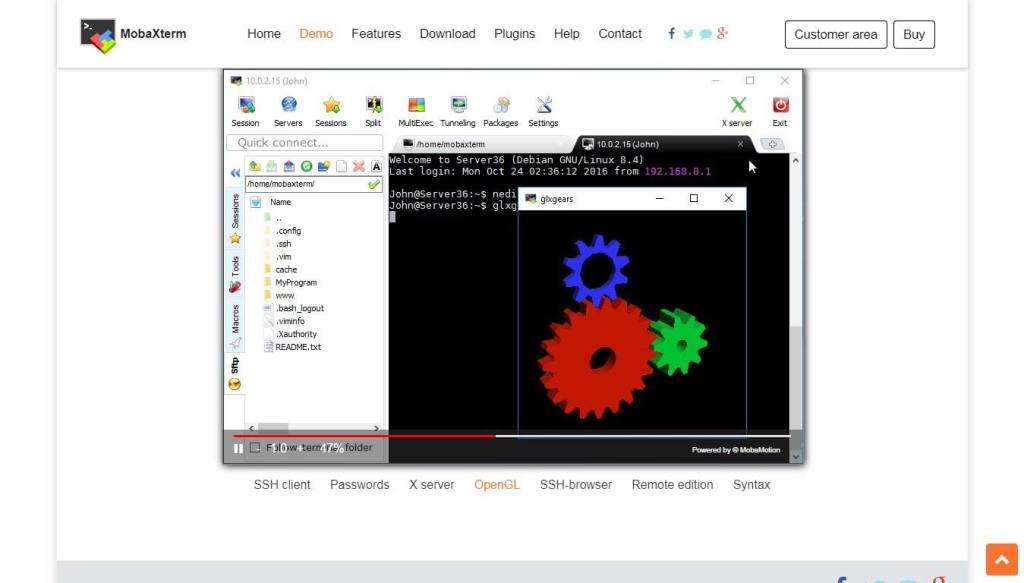Open the Download nav link

pyautogui.click(x=447, y=34)
